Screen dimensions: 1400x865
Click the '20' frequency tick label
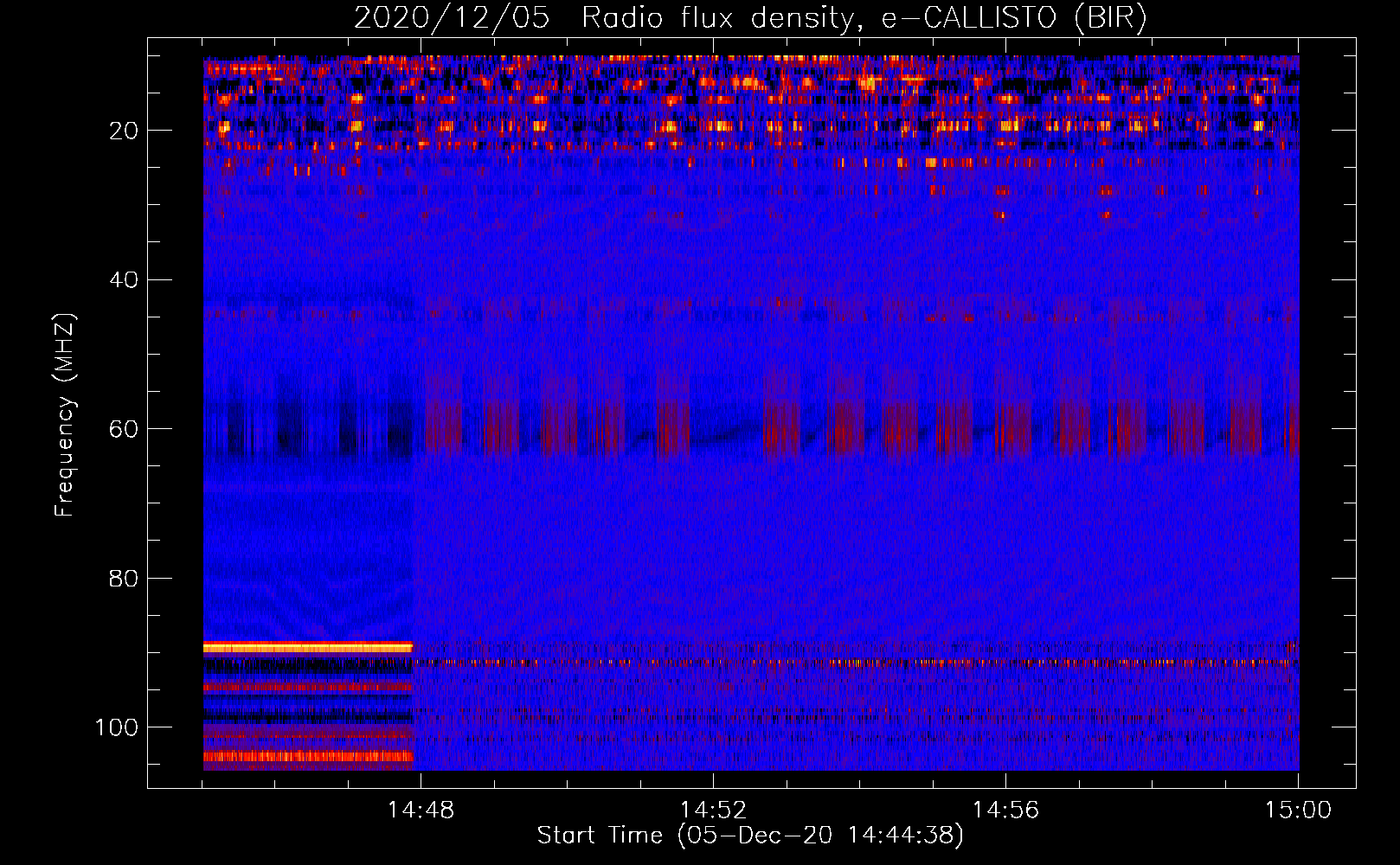coord(124,131)
